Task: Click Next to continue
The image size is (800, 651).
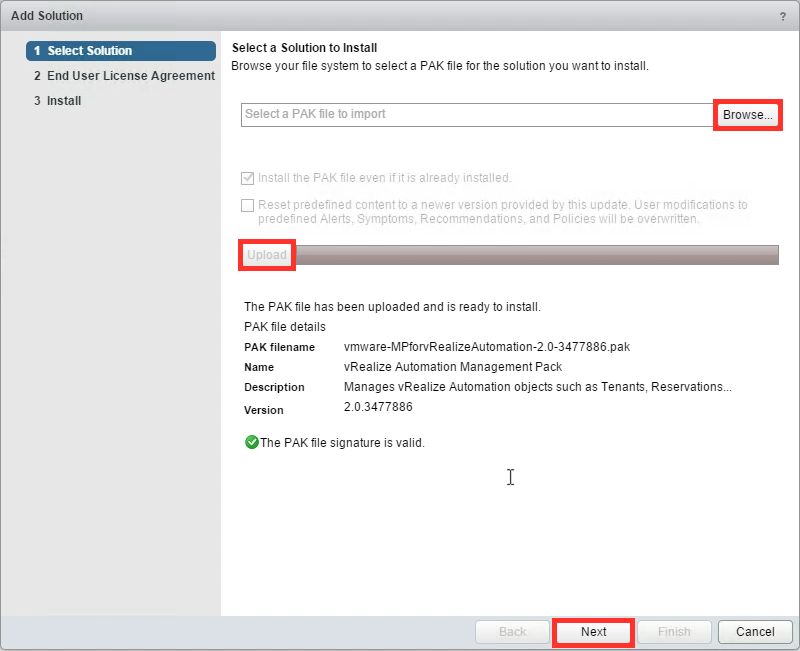Action: click(x=593, y=632)
